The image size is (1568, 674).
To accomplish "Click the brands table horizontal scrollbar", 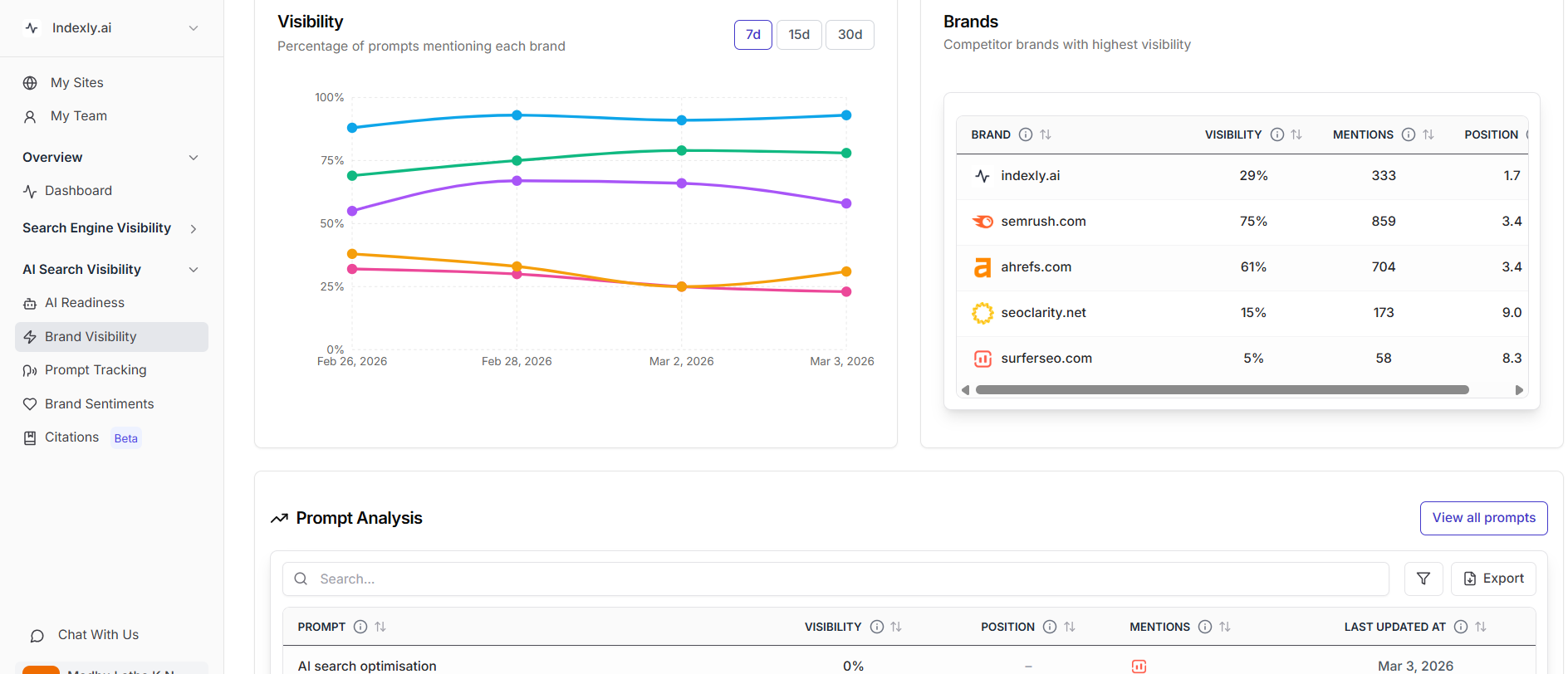I will pyautogui.click(x=1222, y=390).
